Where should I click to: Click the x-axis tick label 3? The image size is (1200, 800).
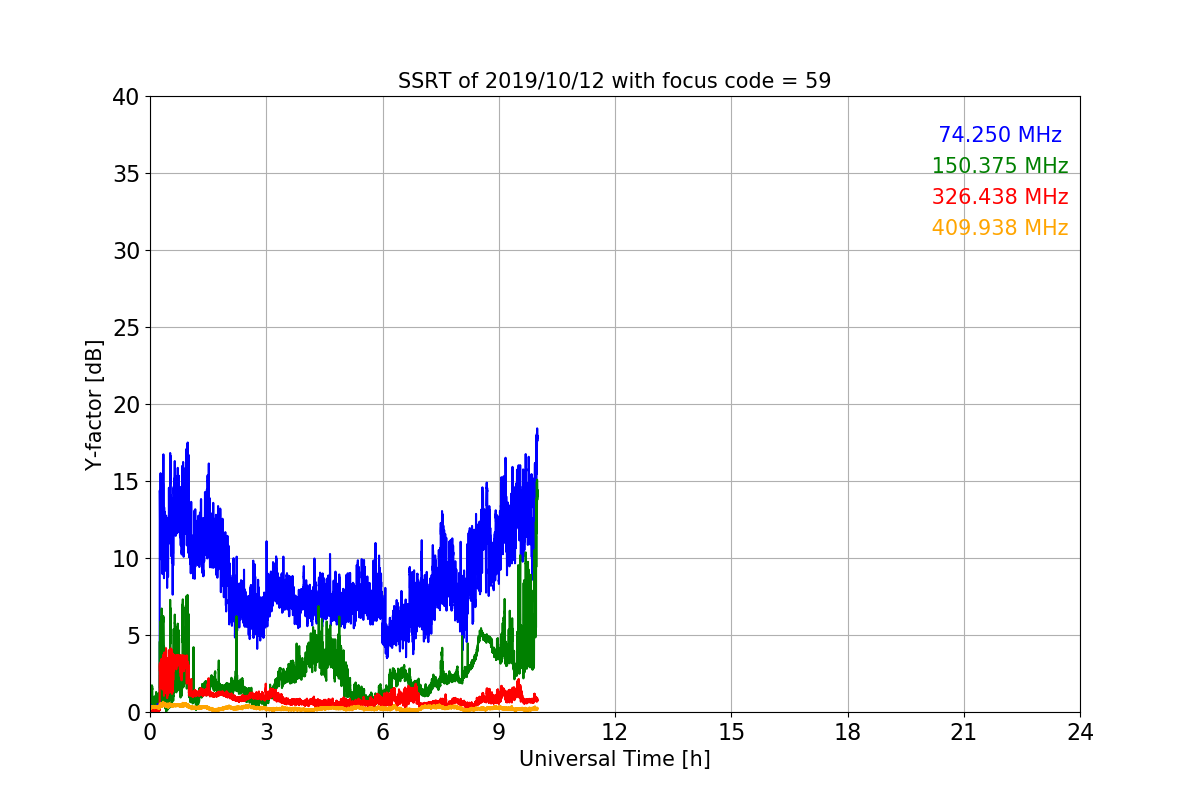pyautogui.click(x=266, y=732)
